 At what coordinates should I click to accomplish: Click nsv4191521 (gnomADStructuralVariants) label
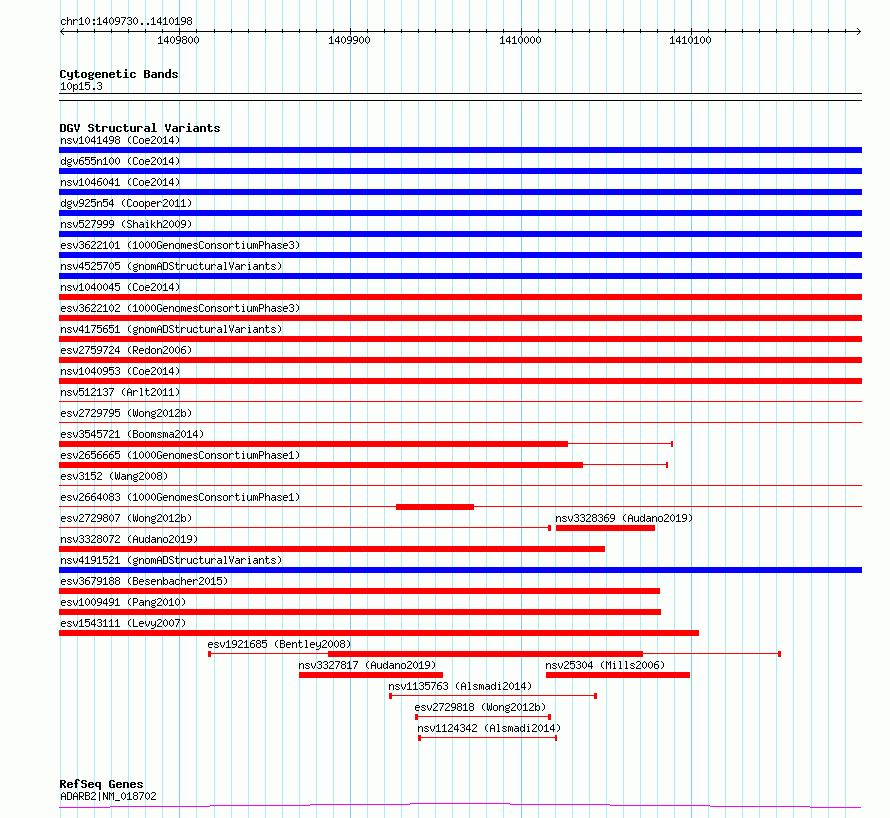click(x=171, y=560)
